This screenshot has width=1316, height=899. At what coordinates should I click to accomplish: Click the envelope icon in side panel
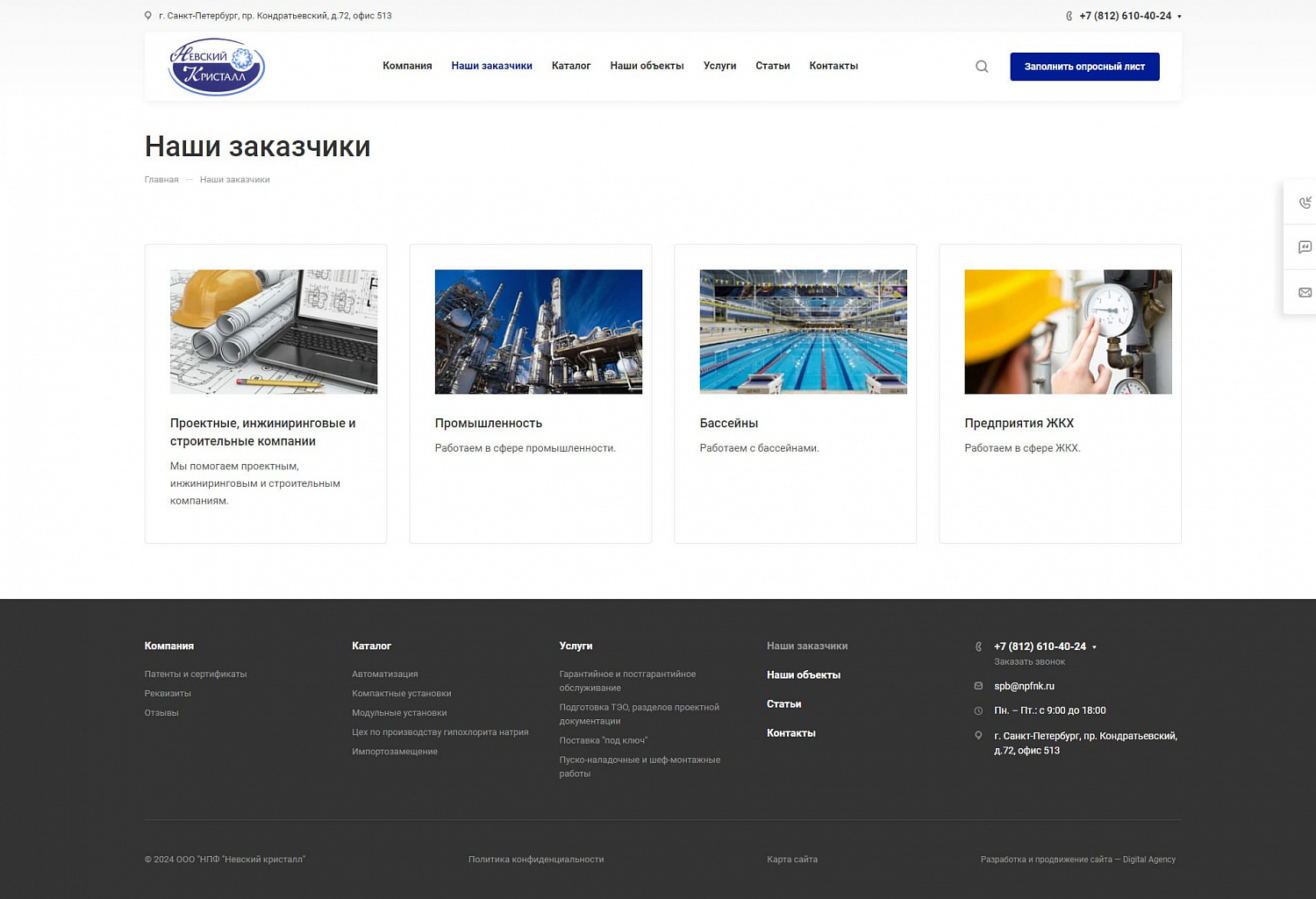pyautogui.click(x=1305, y=292)
